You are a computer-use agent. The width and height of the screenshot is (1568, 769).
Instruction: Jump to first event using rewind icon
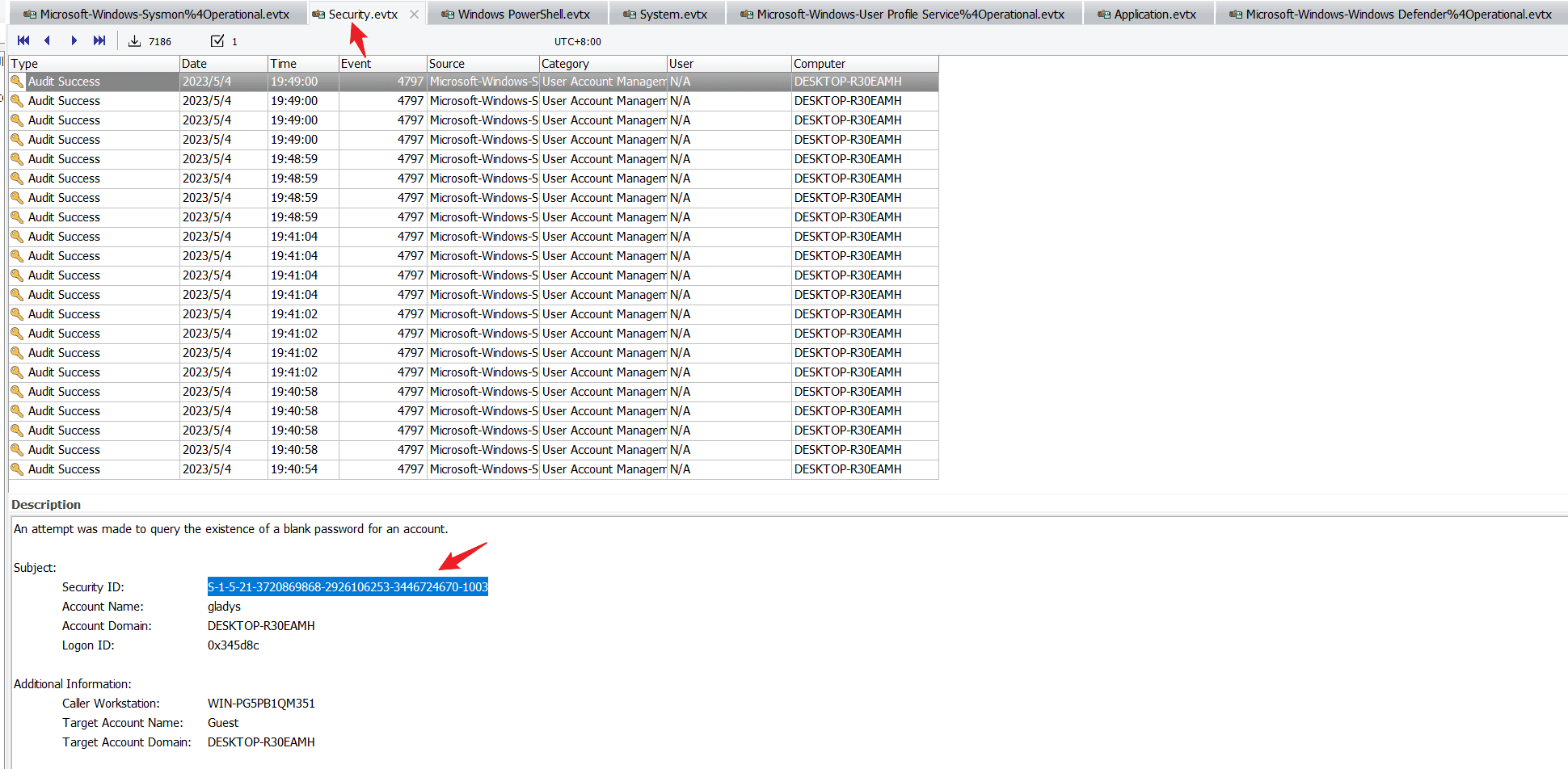(23, 41)
